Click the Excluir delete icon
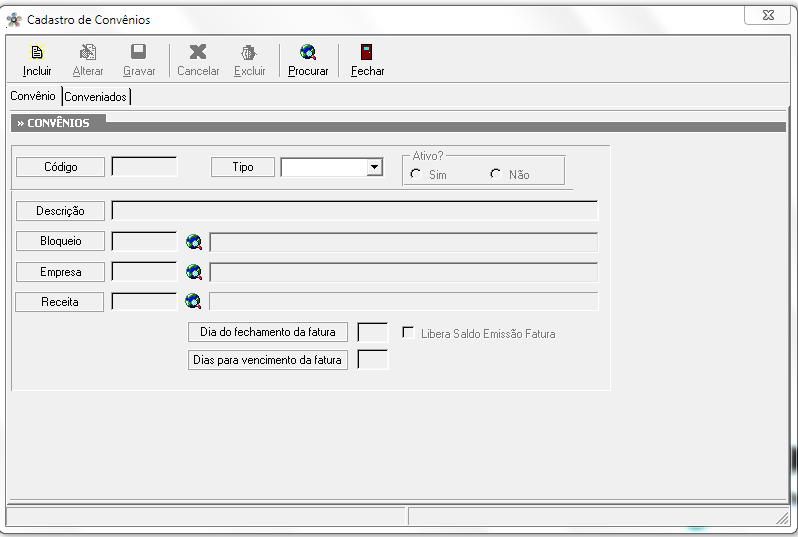The height and width of the screenshot is (537, 798). [249, 52]
